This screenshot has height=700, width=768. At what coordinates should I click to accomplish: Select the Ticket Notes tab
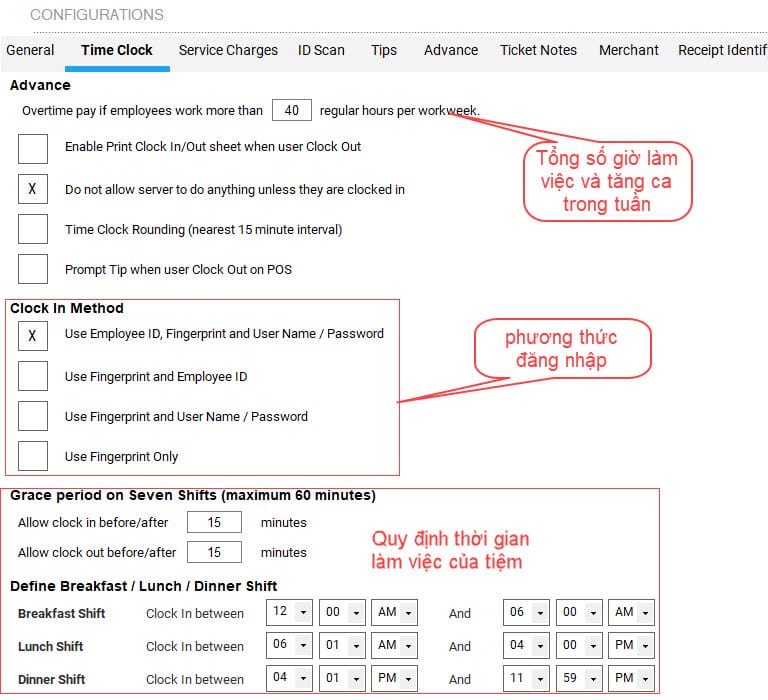click(538, 50)
